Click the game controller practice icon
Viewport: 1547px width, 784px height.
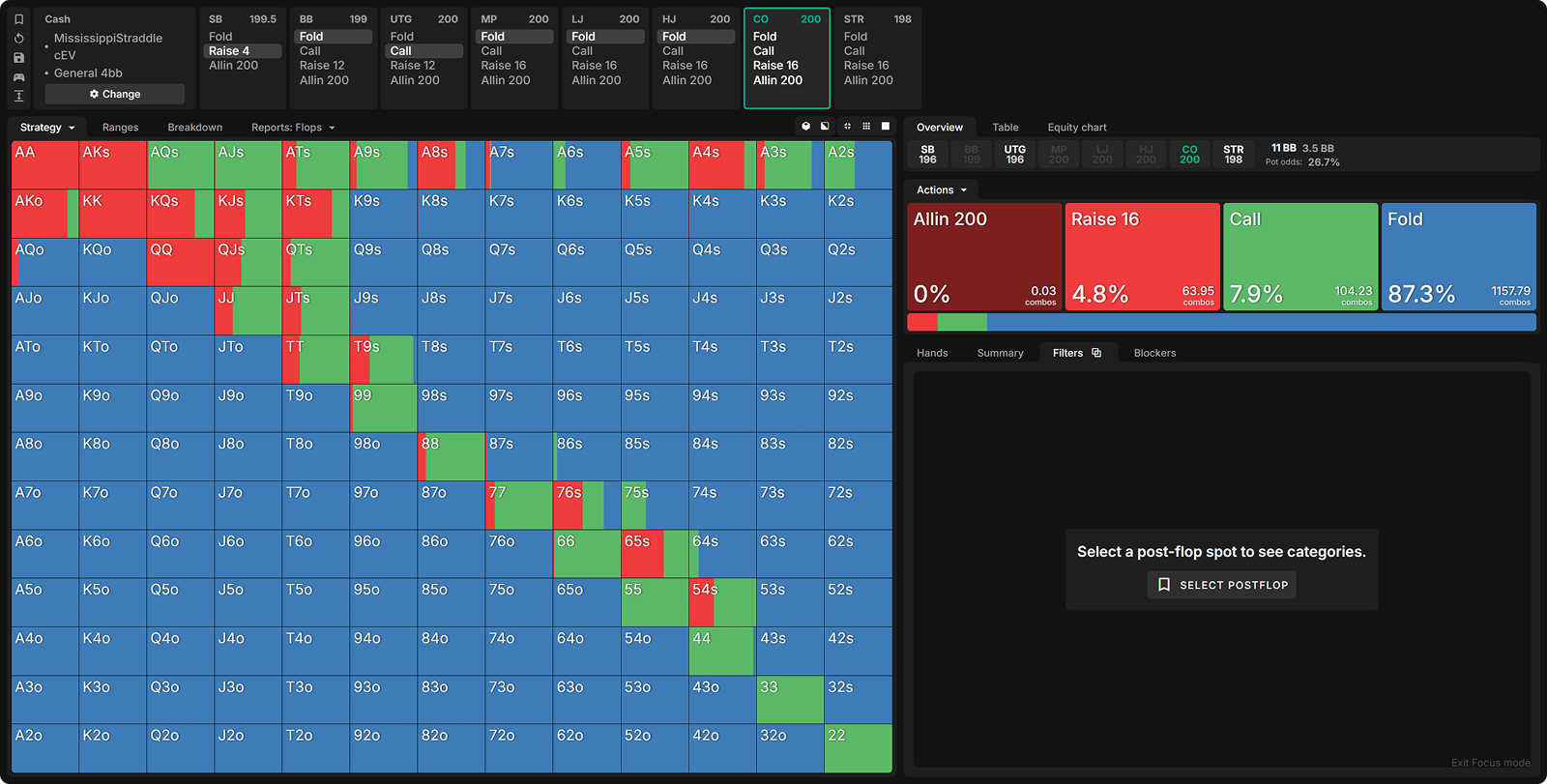click(x=18, y=77)
